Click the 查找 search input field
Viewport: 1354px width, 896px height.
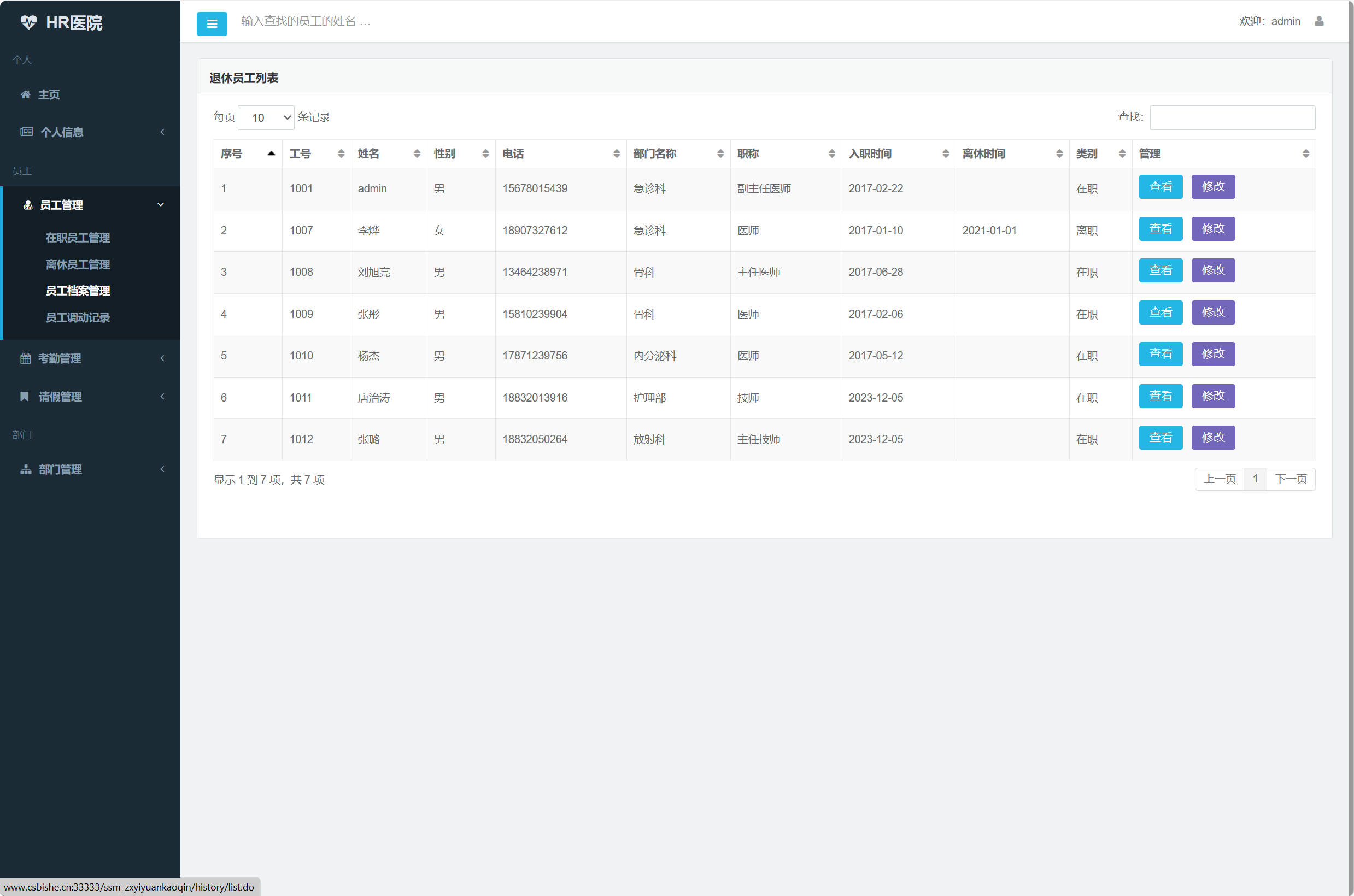(x=1232, y=117)
